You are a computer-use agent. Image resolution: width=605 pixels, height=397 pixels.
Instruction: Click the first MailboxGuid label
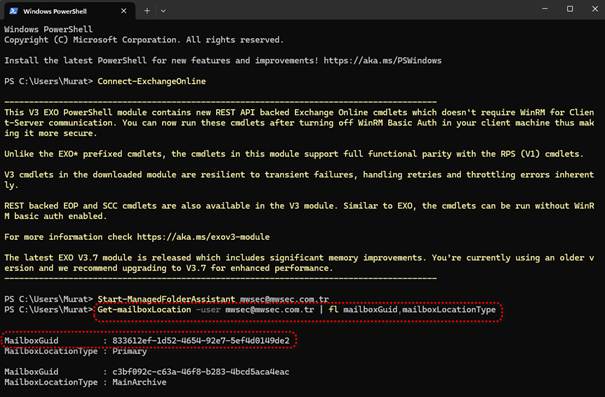(x=31, y=341)
